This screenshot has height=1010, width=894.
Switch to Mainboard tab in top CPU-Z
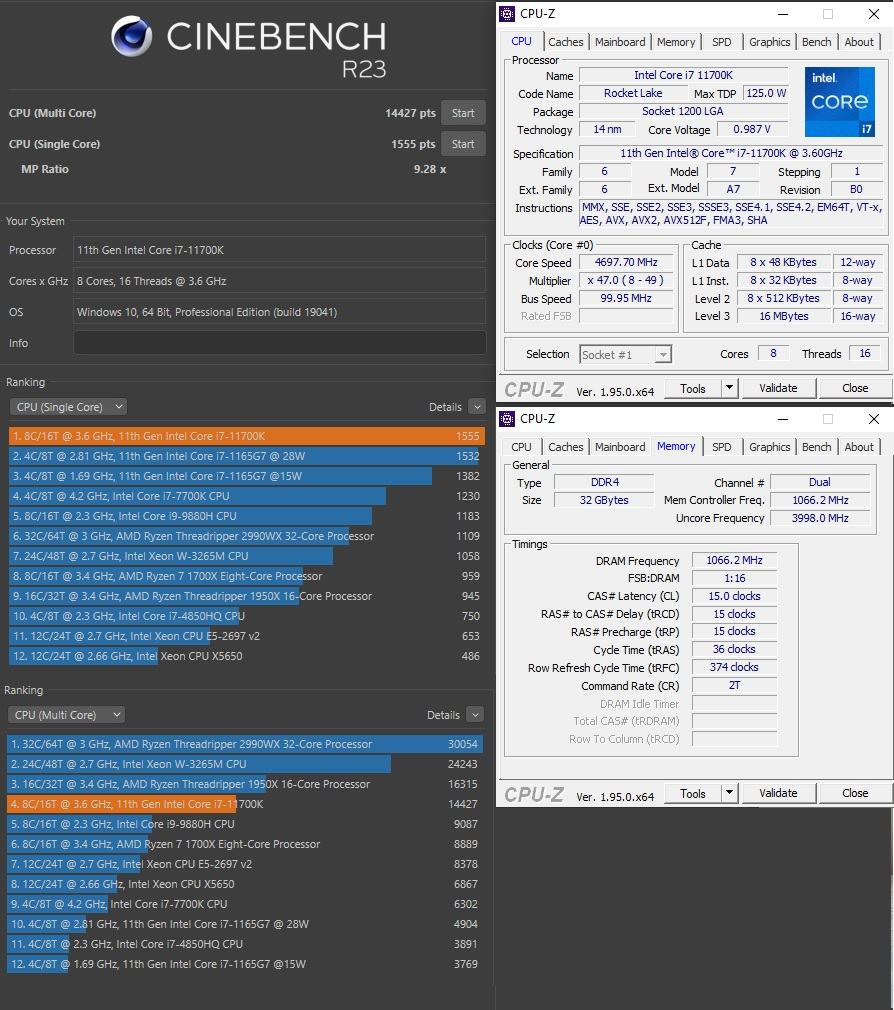[620, 42]
